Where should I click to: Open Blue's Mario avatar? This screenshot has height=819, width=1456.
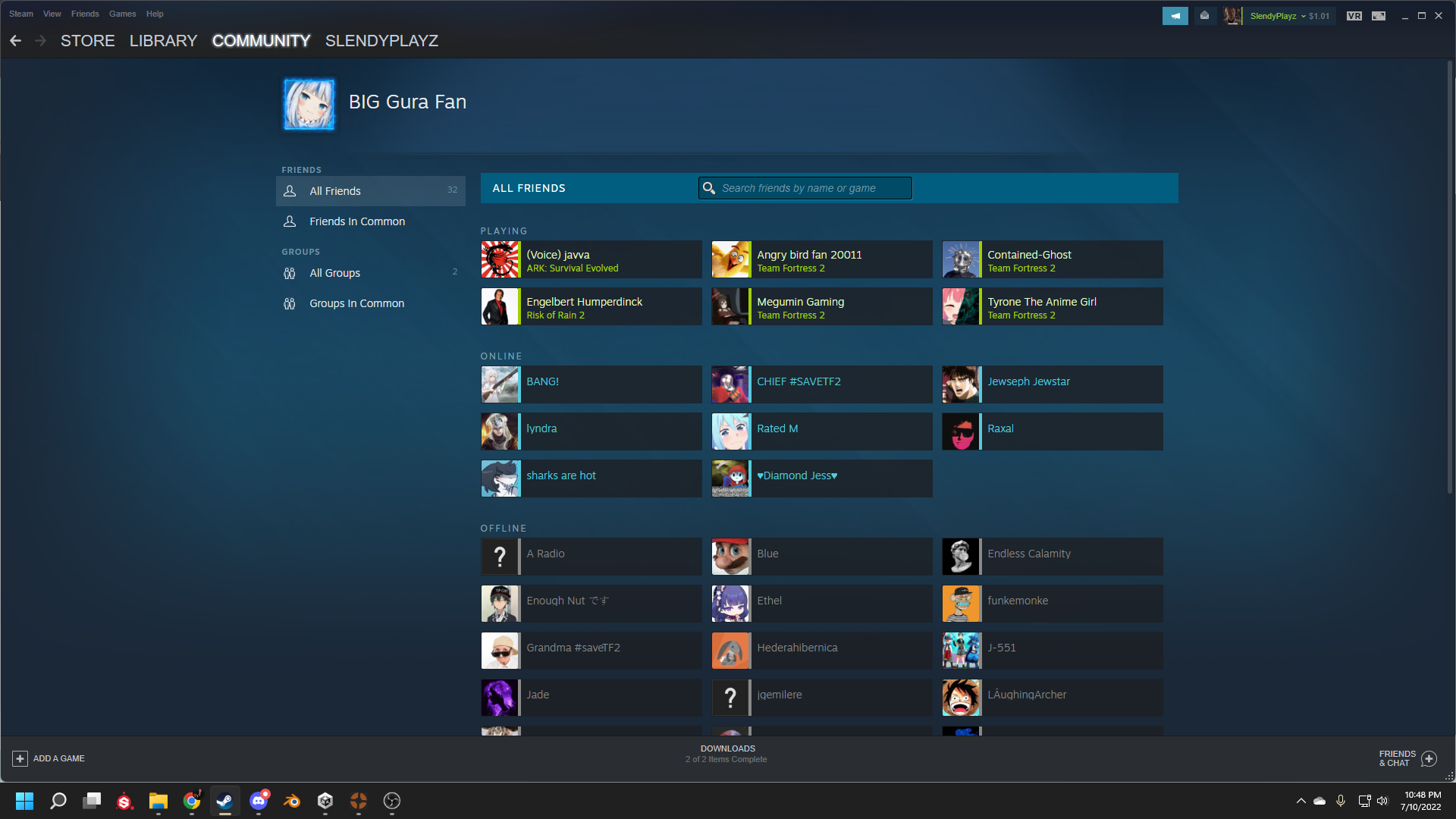[731, 557]
